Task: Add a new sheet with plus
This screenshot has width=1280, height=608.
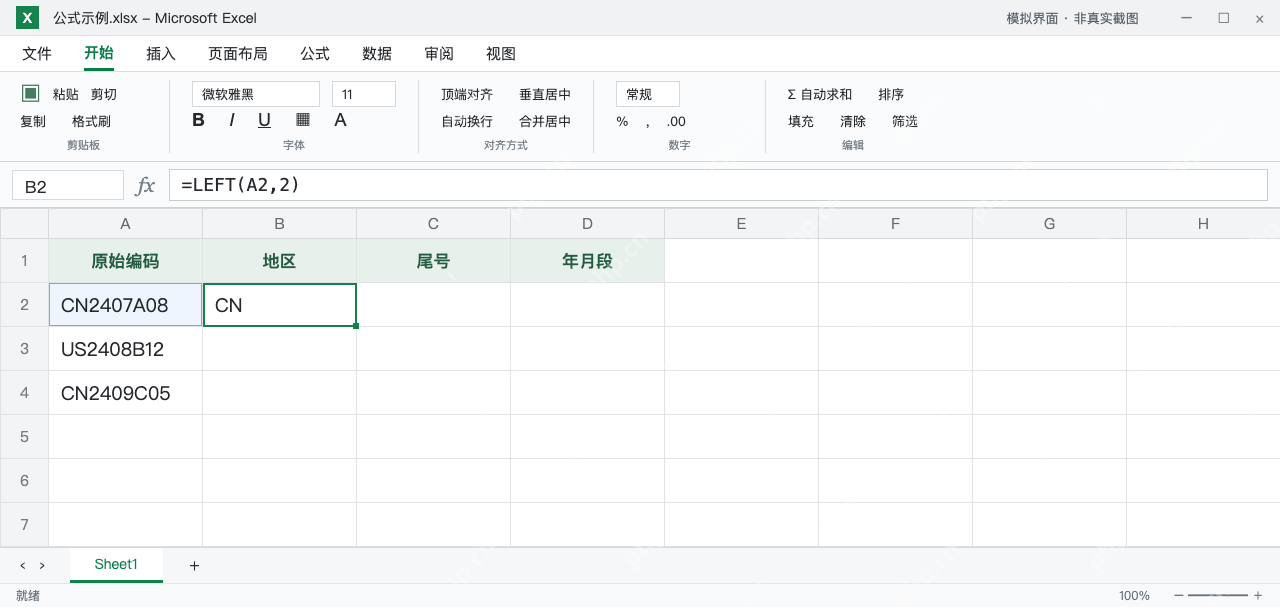Action: pos(194,565)
